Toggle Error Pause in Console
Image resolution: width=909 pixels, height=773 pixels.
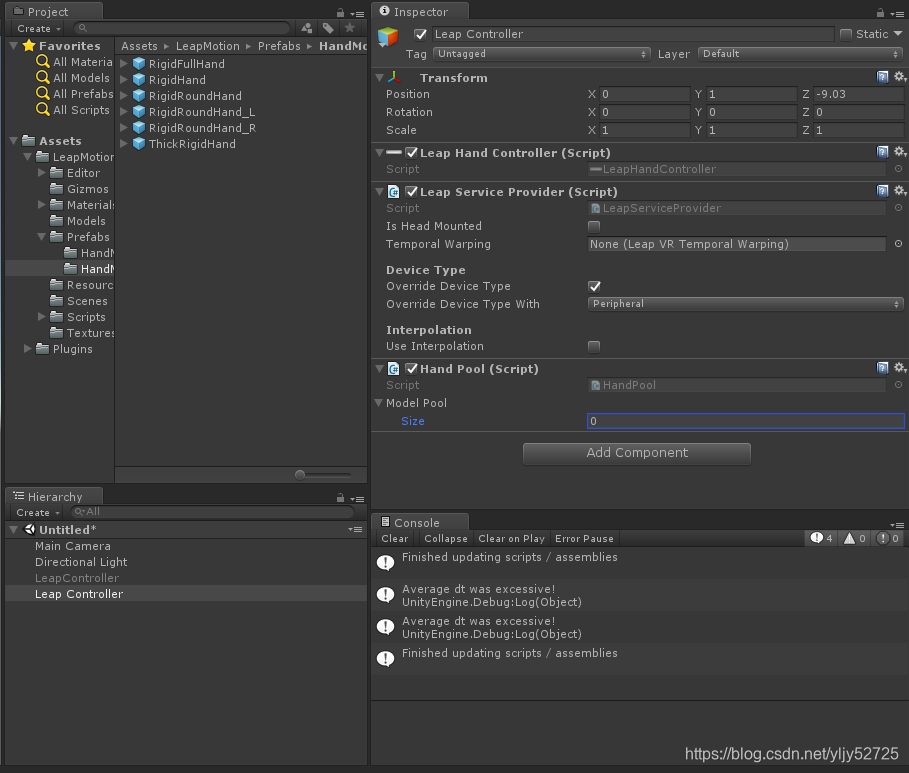tap(584, 539)
